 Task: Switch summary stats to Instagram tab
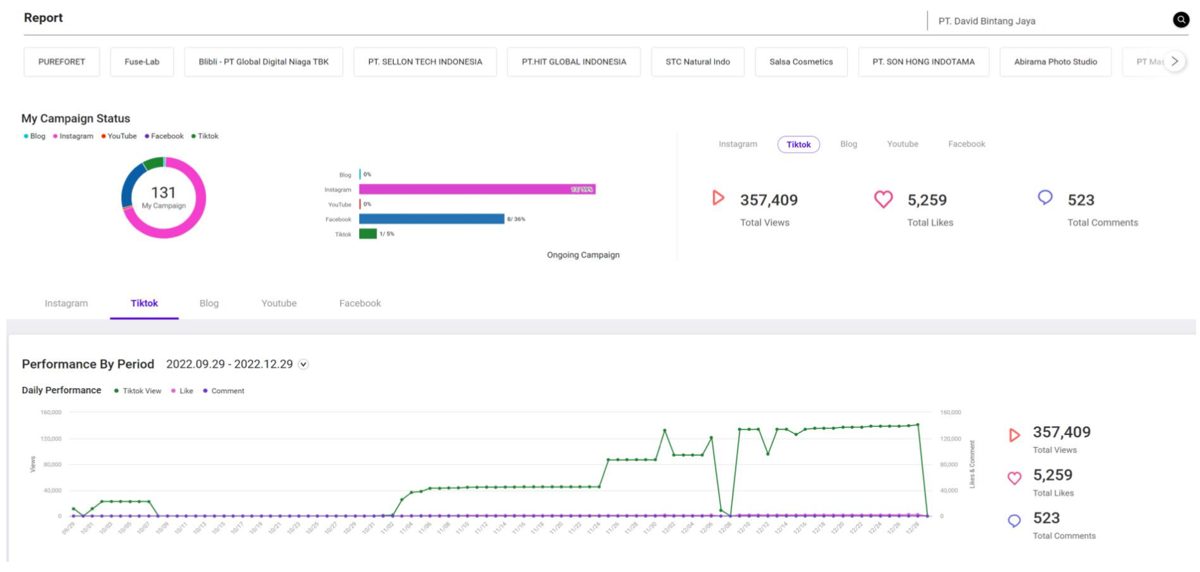click(x=738, y=144)
